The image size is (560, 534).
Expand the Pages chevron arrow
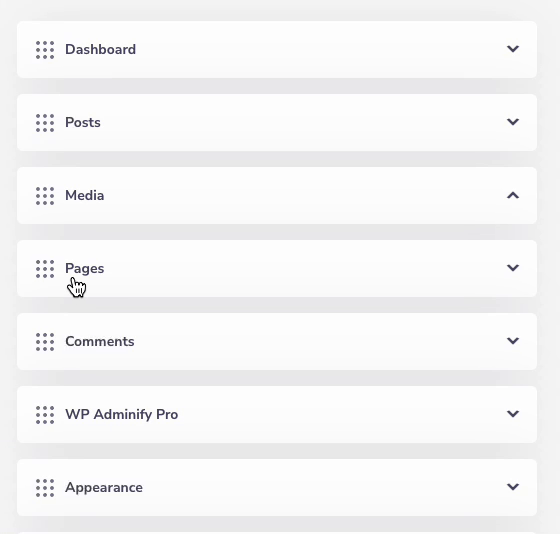click(x=513, y=268)
